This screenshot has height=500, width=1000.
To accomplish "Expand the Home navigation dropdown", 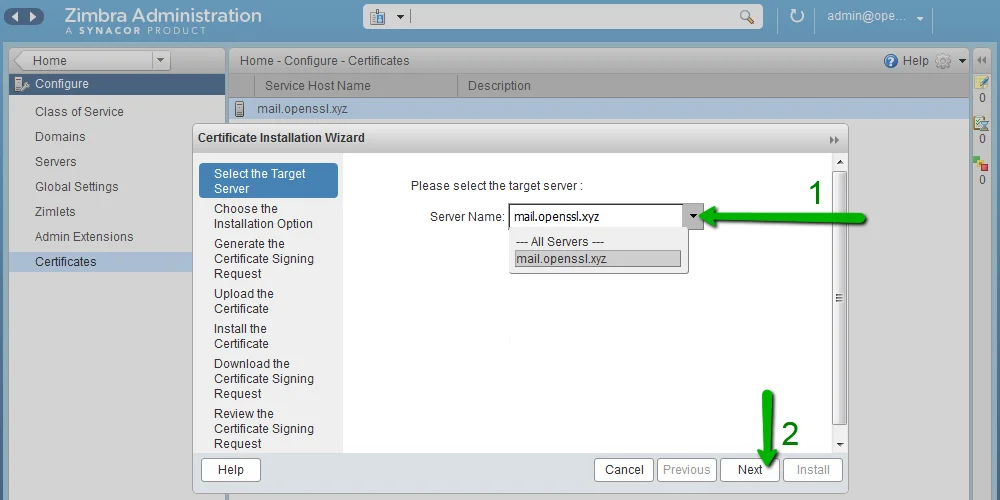I will tap(161, 61).
